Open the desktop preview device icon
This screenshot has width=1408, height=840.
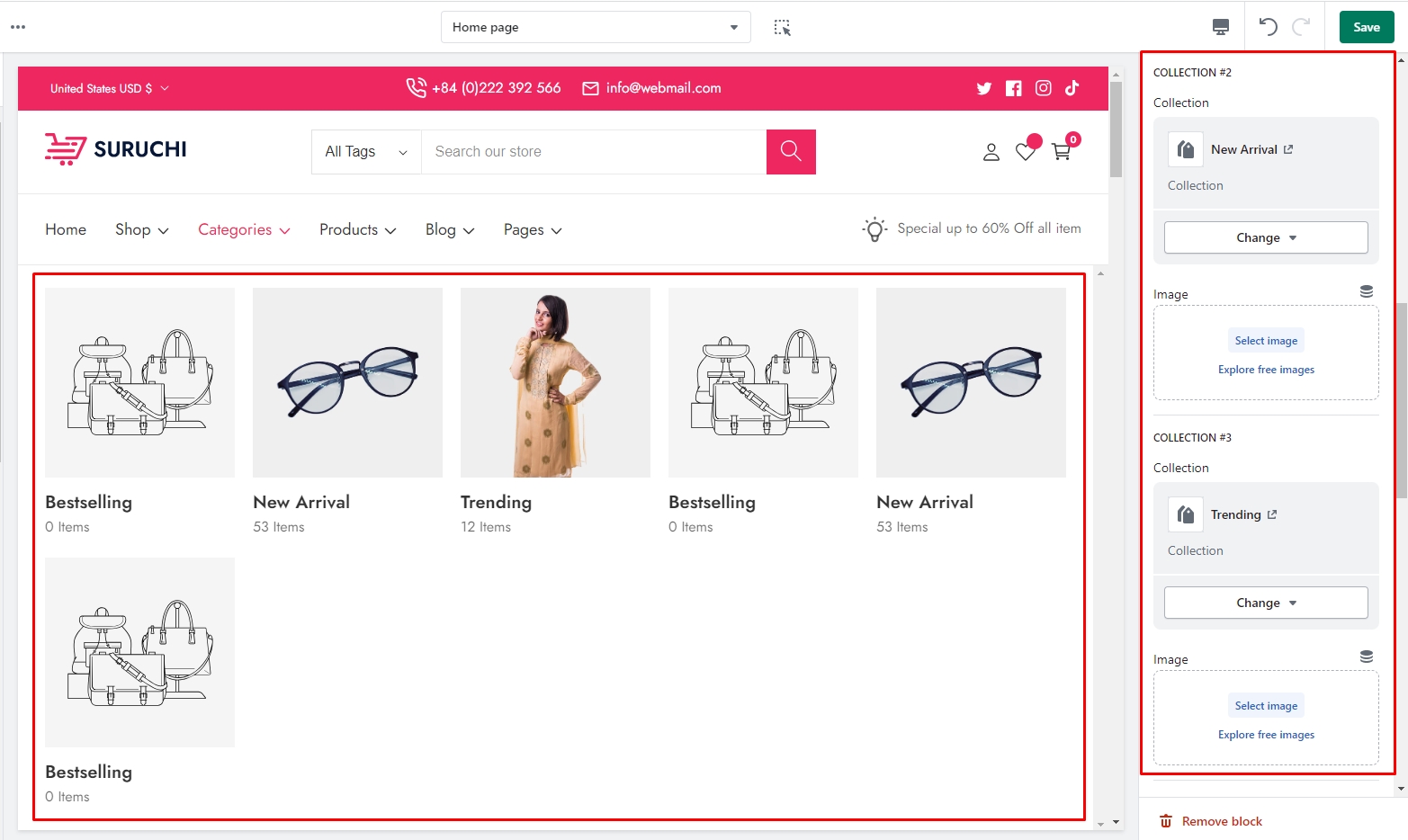coord(1220,27)
